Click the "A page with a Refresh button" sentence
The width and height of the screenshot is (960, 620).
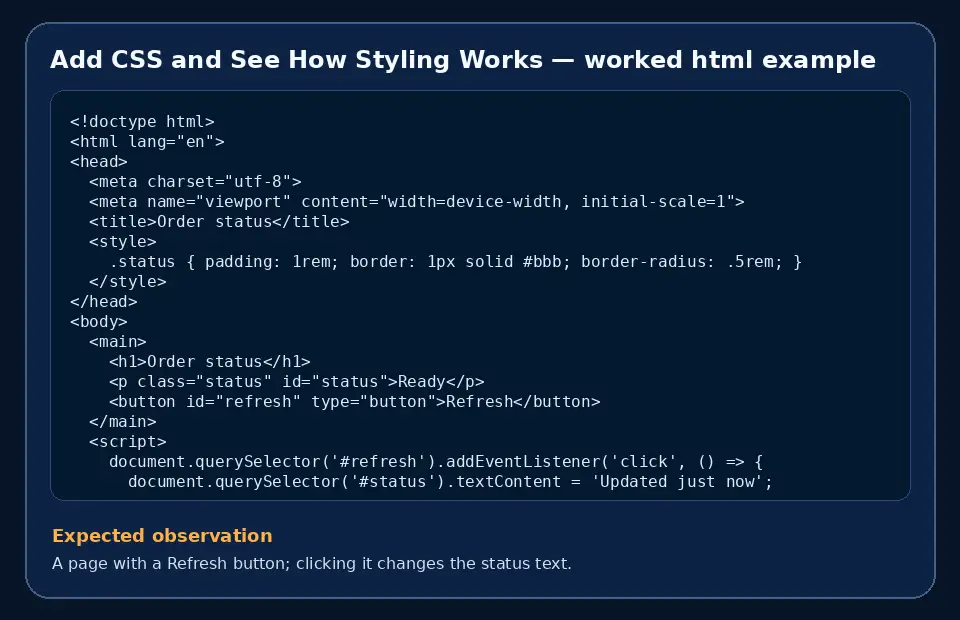pos(312,563)
